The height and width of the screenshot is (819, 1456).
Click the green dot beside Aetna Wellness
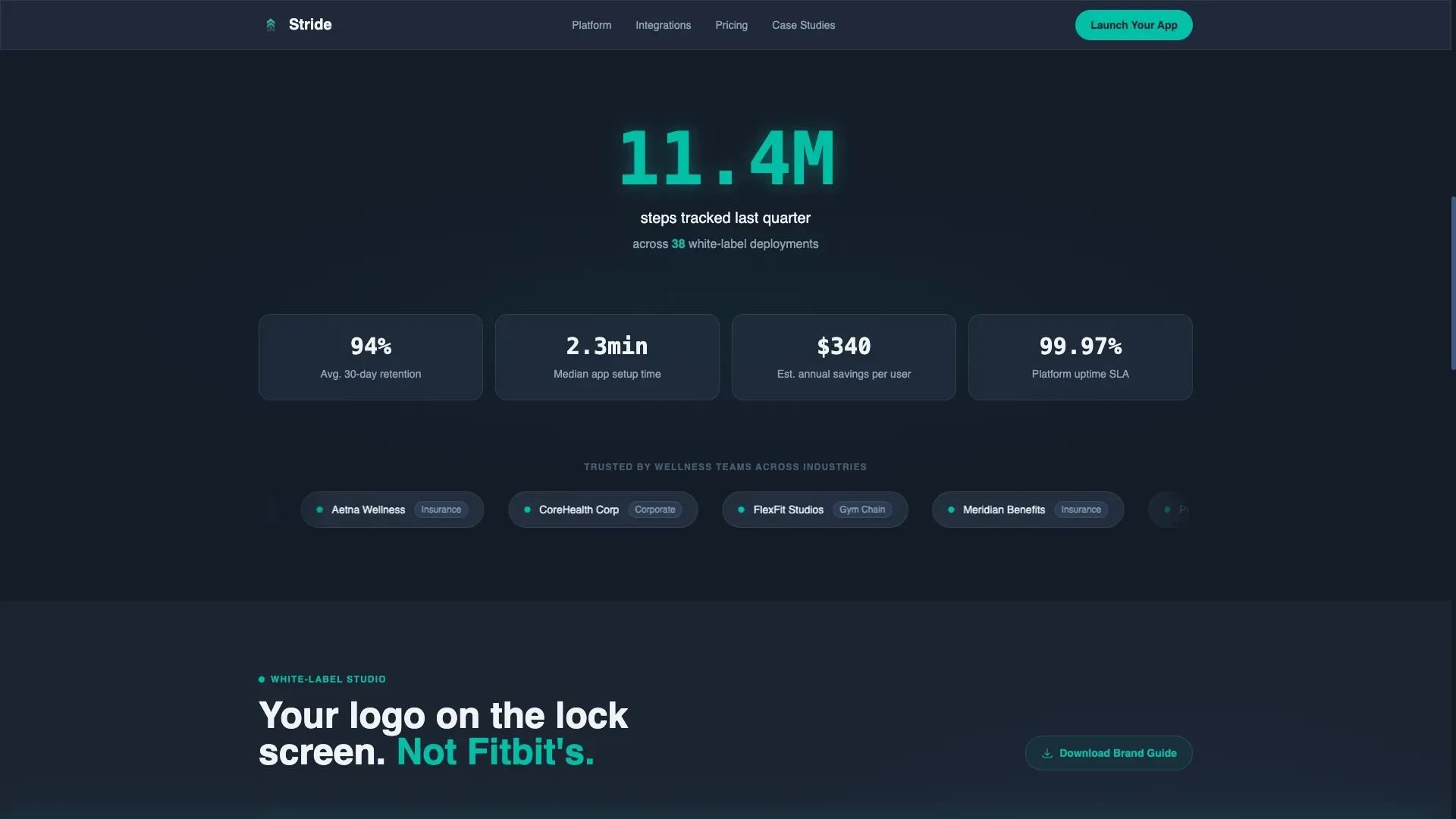[x=319, y=510]
